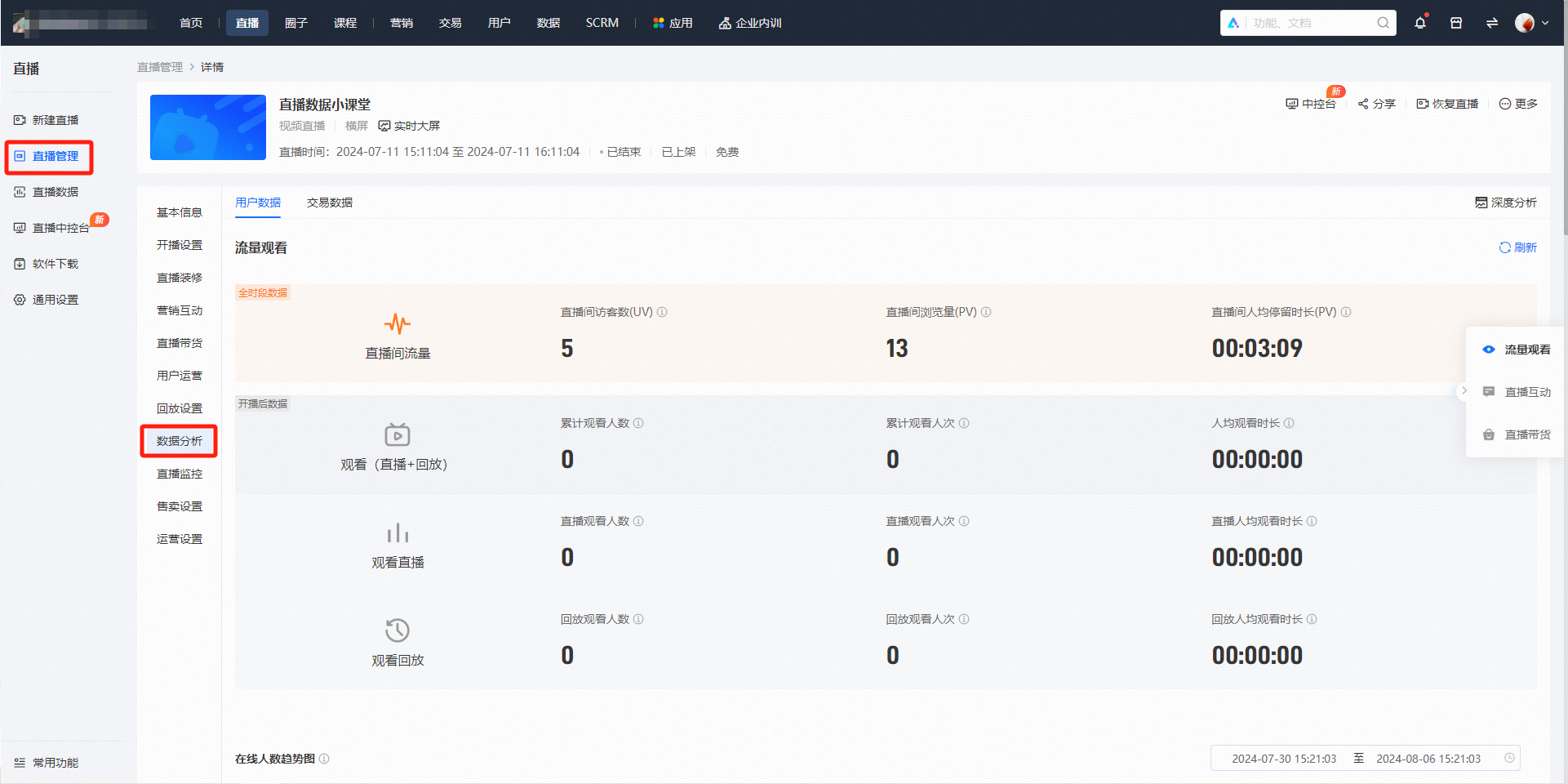Click the clock icon in date range
1568x784 pixels.
click(x=1509, y=758)
